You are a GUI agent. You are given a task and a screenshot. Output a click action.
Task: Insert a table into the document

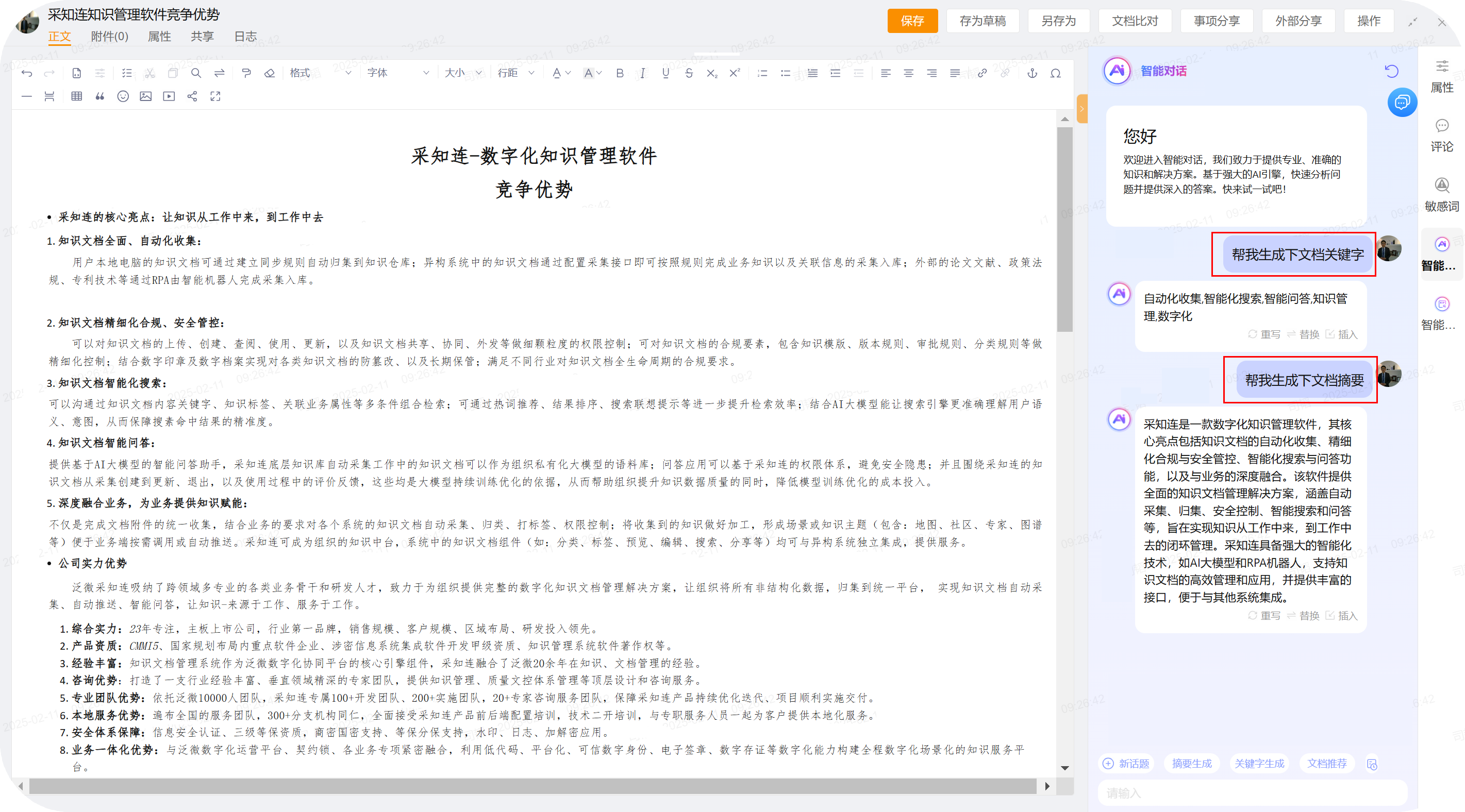[x=77, y=97]
